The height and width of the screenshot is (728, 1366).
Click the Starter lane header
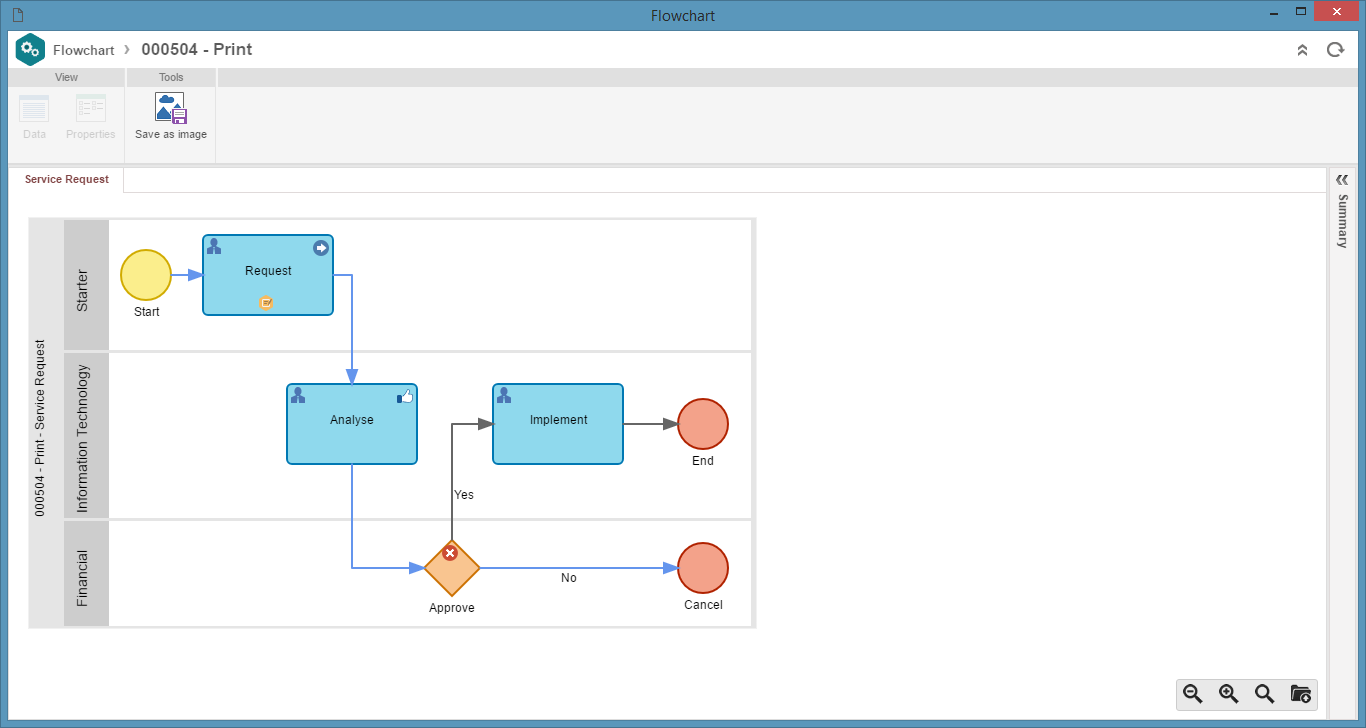86,285
